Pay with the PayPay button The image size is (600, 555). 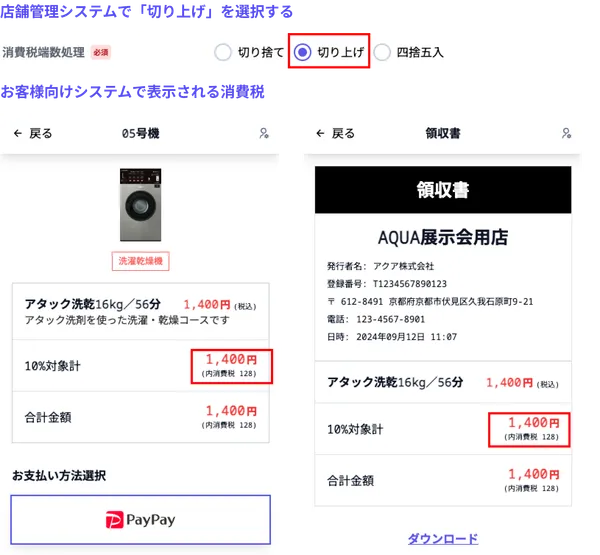(x=140, y=519)
